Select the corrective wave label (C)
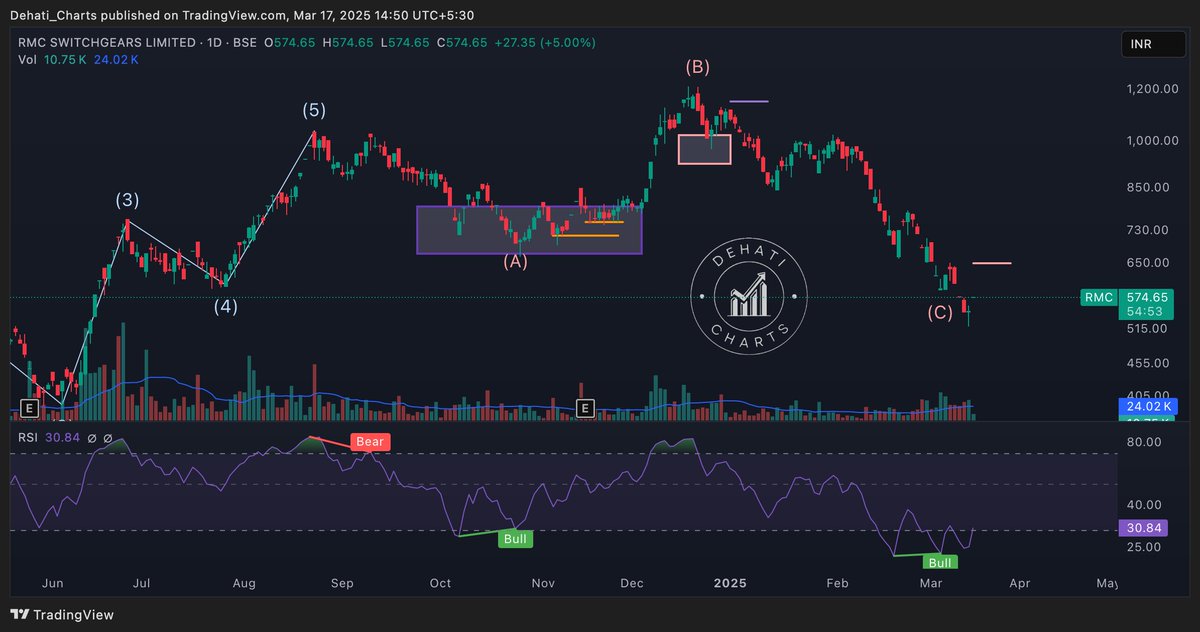 pyautogui.click(x=940, y=312)
